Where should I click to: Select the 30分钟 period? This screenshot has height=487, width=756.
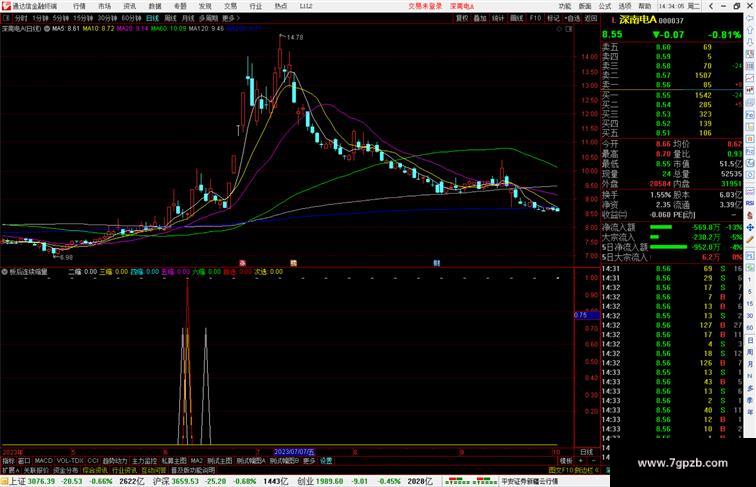click(107, 18)
